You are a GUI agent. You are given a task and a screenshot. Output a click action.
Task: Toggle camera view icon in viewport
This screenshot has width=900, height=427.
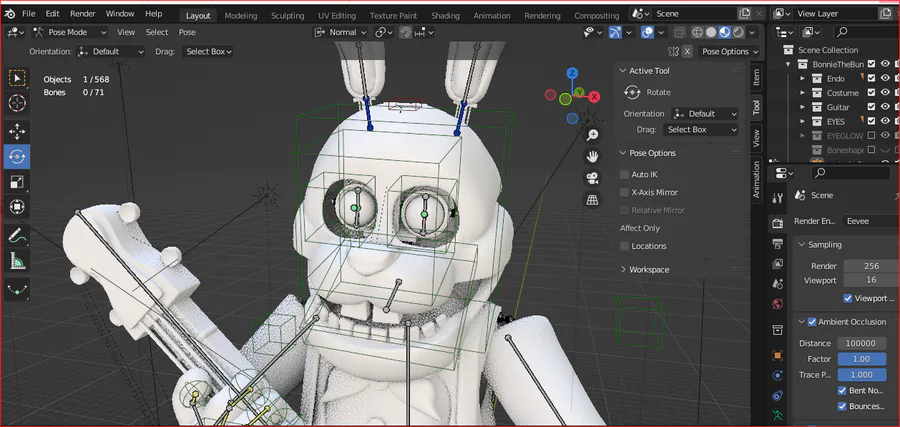click(592, 178)
